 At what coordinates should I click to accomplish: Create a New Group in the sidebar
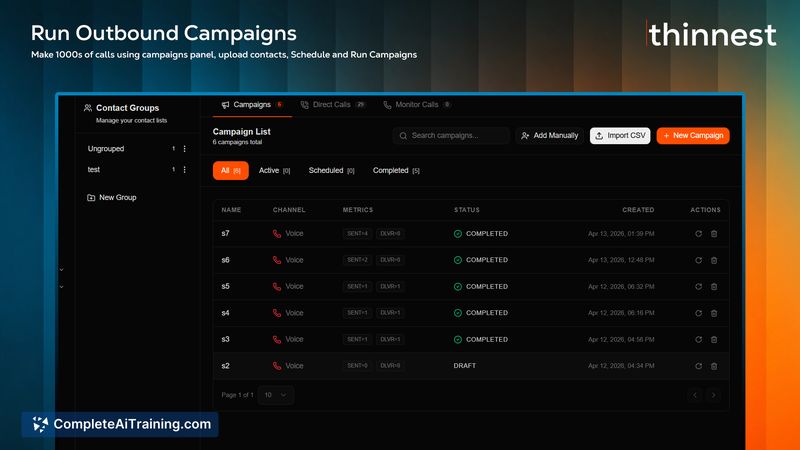(x=112, y=197)
